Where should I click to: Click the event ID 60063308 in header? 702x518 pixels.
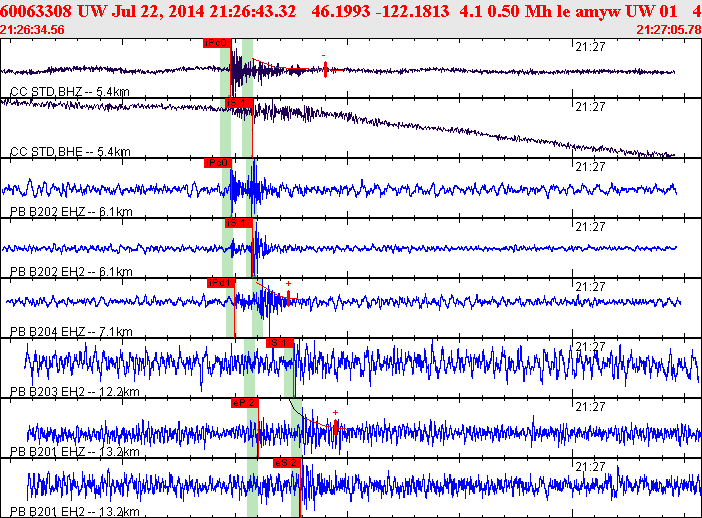click(35, 11)
